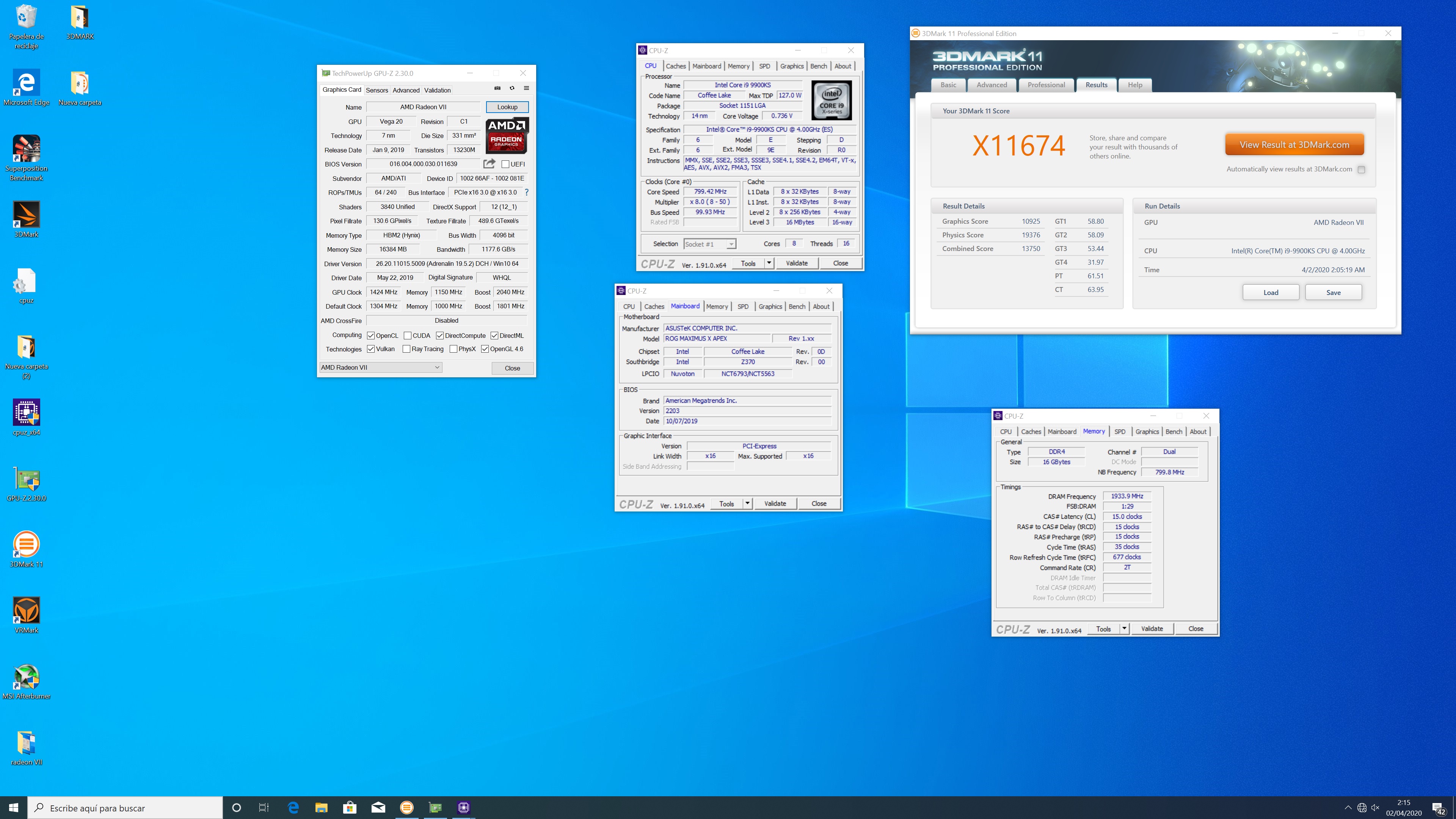The image size is (1456, 819).
Task: Expand Tools arrow in CPU-Z CPU window
Action: tap(769, 263)
